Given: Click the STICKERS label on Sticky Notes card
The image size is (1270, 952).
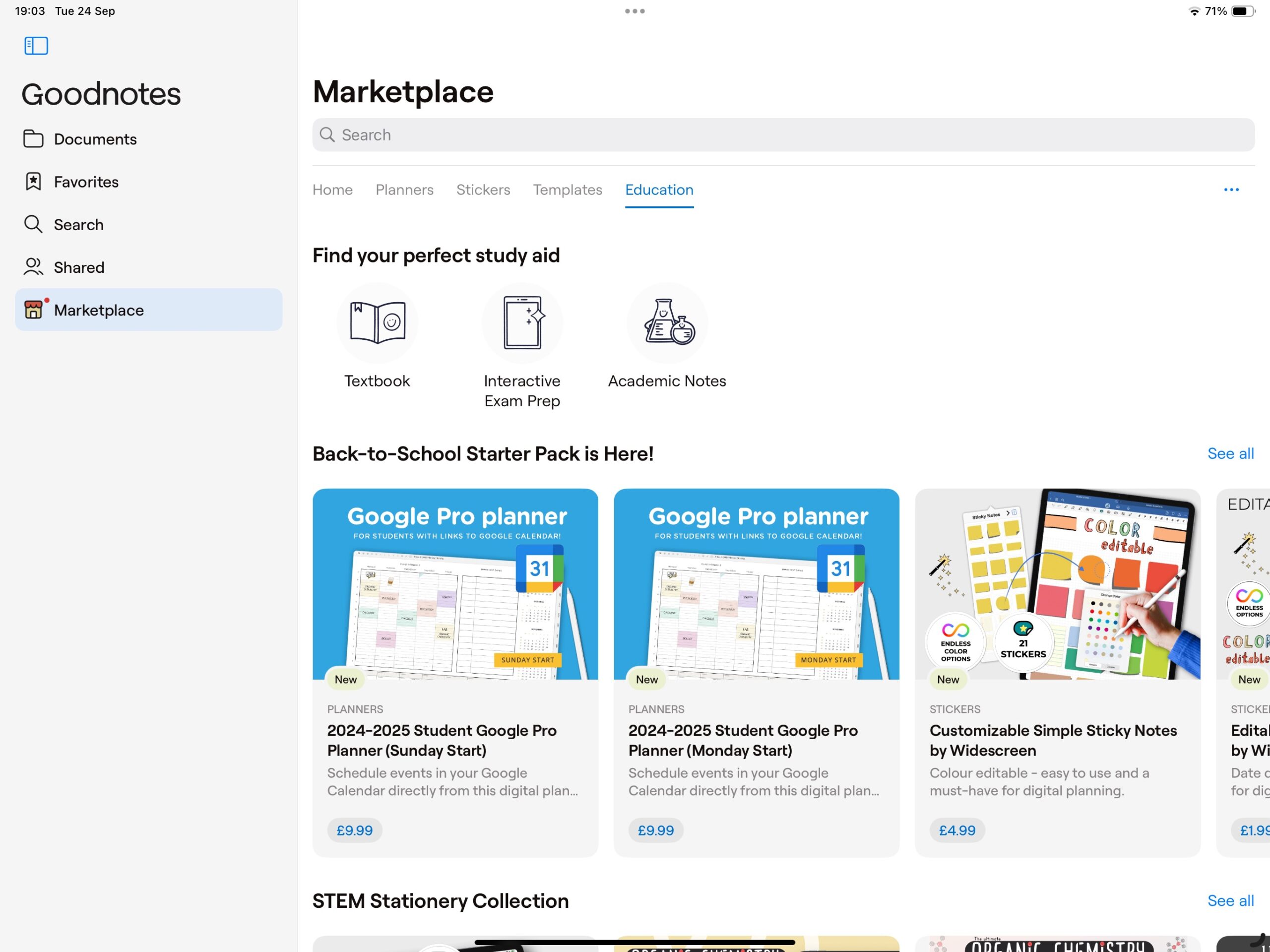Looking at the screenshot, I should pyautogui.click(x=955, y=709).
